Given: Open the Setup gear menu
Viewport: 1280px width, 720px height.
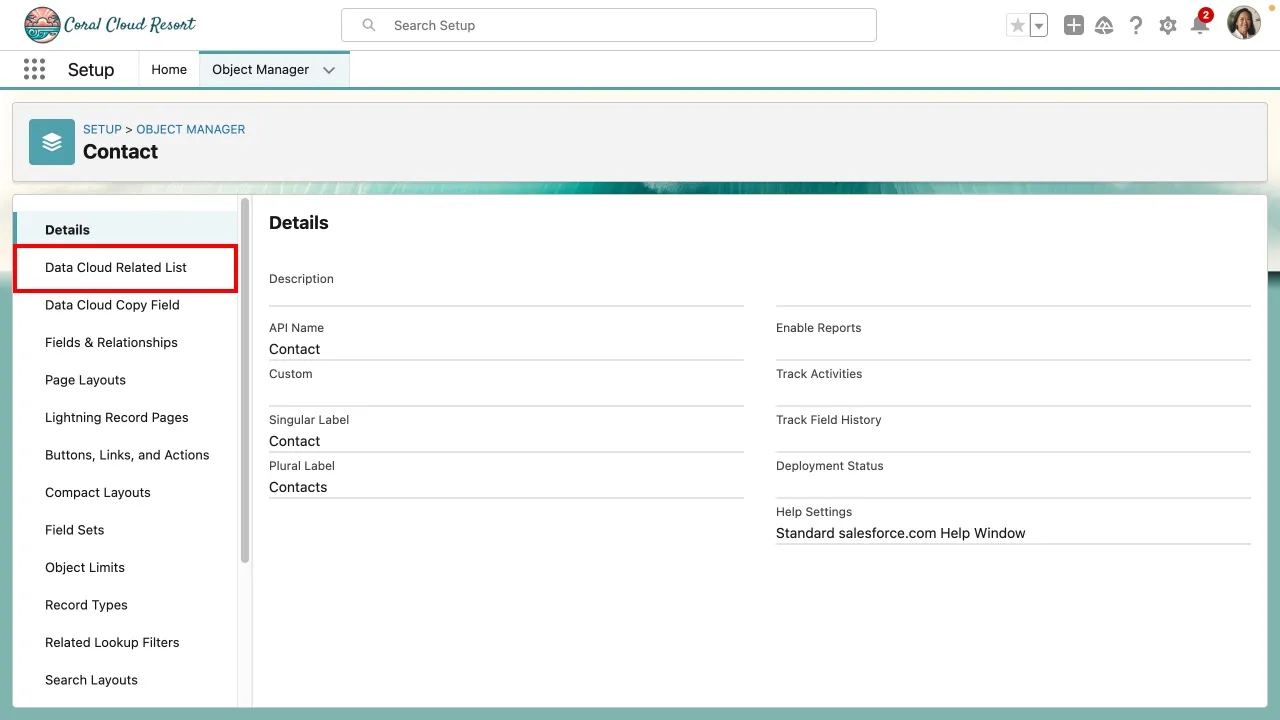Looking at the screenshot, I should tap(1168, 26).
